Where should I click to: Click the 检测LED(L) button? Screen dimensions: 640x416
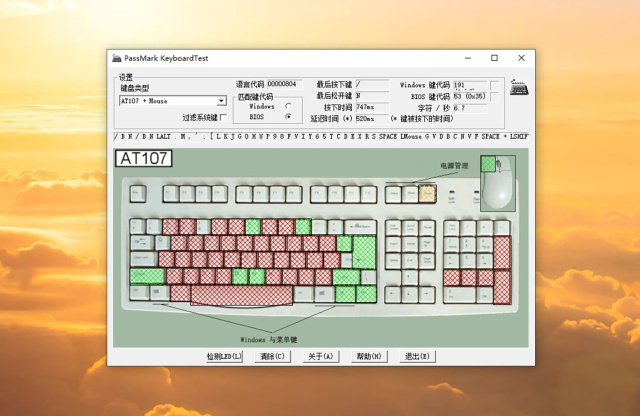[224, 356]
